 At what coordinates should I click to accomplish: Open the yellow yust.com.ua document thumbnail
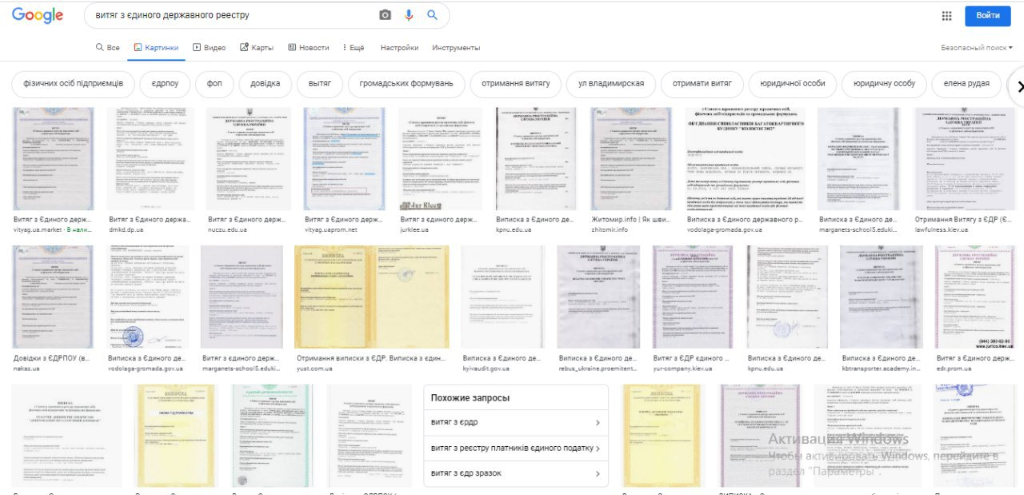point(340,297)
